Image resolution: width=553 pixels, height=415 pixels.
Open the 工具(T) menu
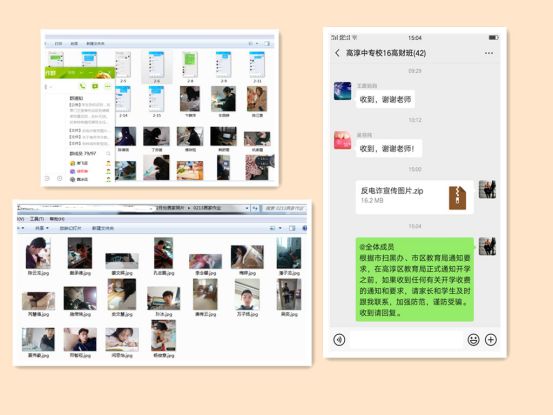click(37, 219)
